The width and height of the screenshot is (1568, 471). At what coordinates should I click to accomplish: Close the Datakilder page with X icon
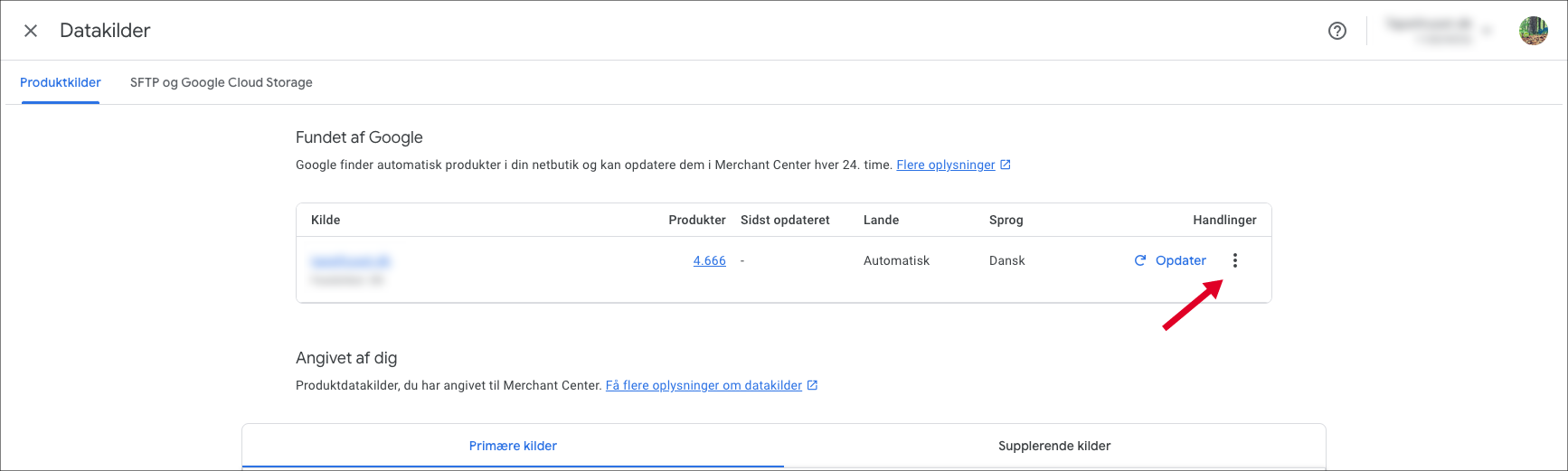(31, 31)
